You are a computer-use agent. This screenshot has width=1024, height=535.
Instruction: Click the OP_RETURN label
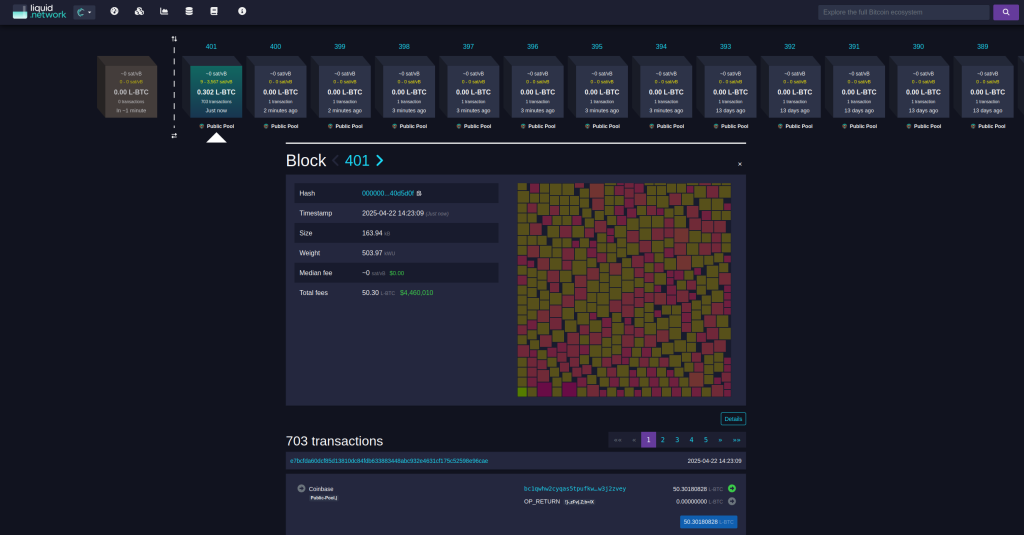tap(542, 502)
